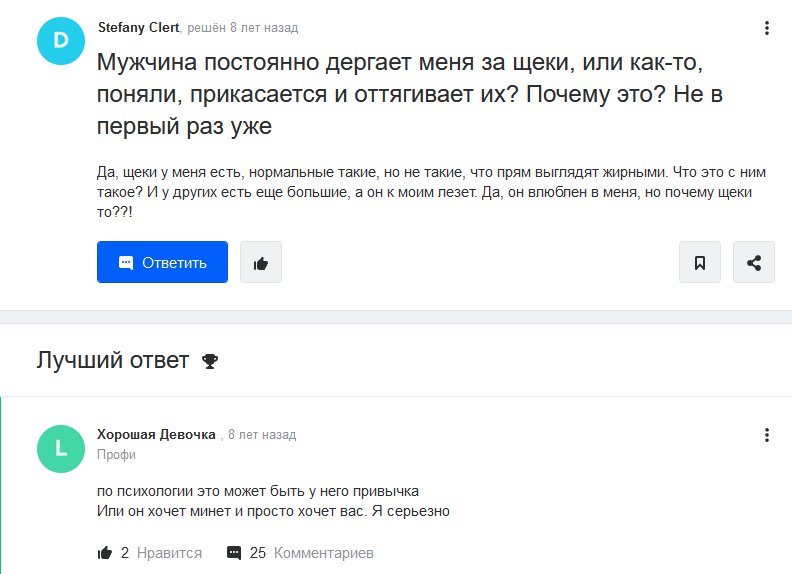Screen dimensions: 792x574
Task: Like the question with the thumbs-up button
Action: pyautogui.click(x=261, y=262)
